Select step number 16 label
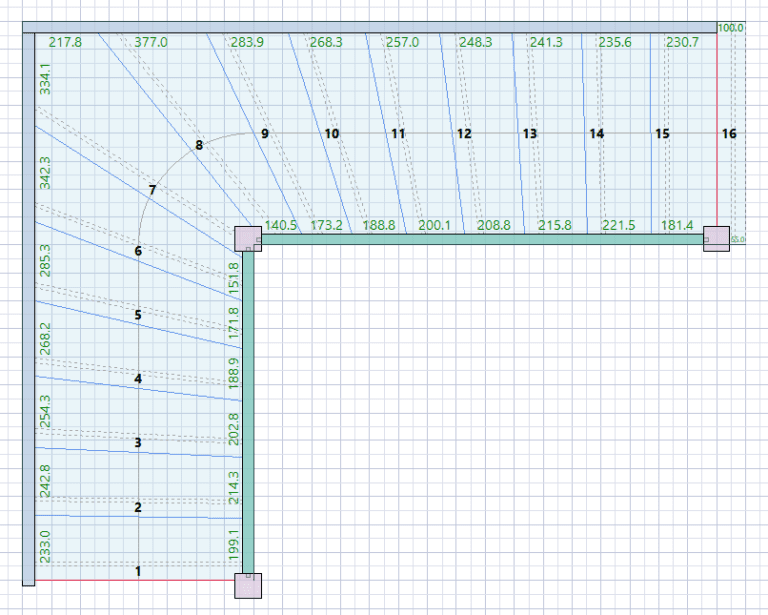 coord(729,133)
